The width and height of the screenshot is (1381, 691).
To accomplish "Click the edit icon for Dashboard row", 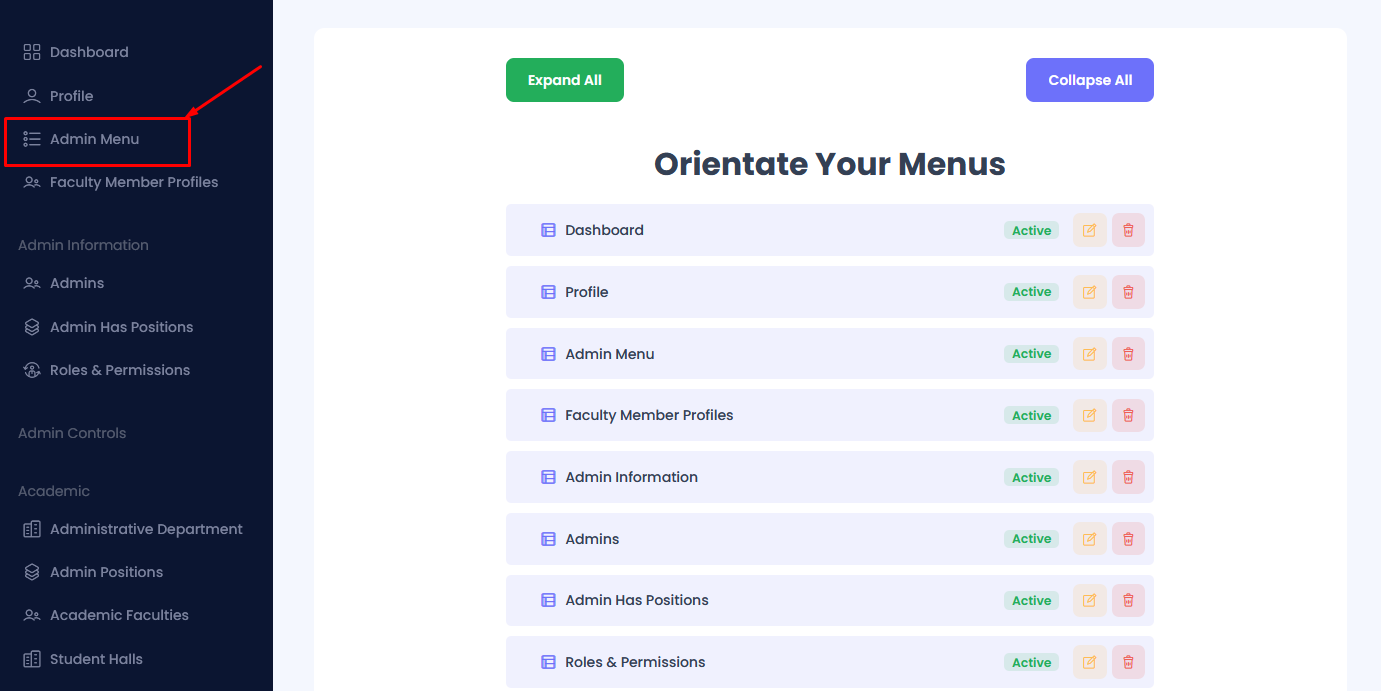I will (x=1089, y=230).
